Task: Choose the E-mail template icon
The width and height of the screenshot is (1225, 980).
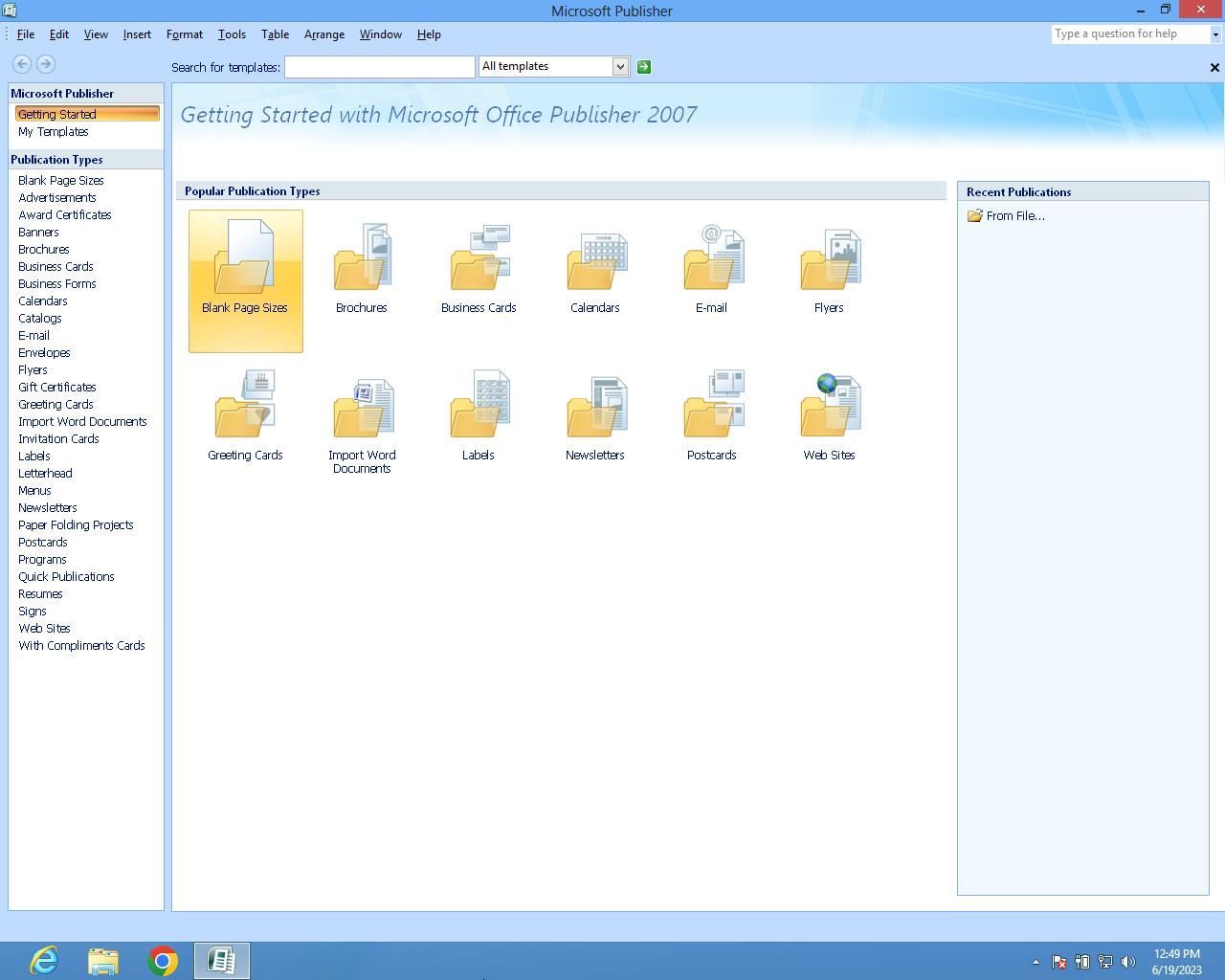Action: (712, 258)
